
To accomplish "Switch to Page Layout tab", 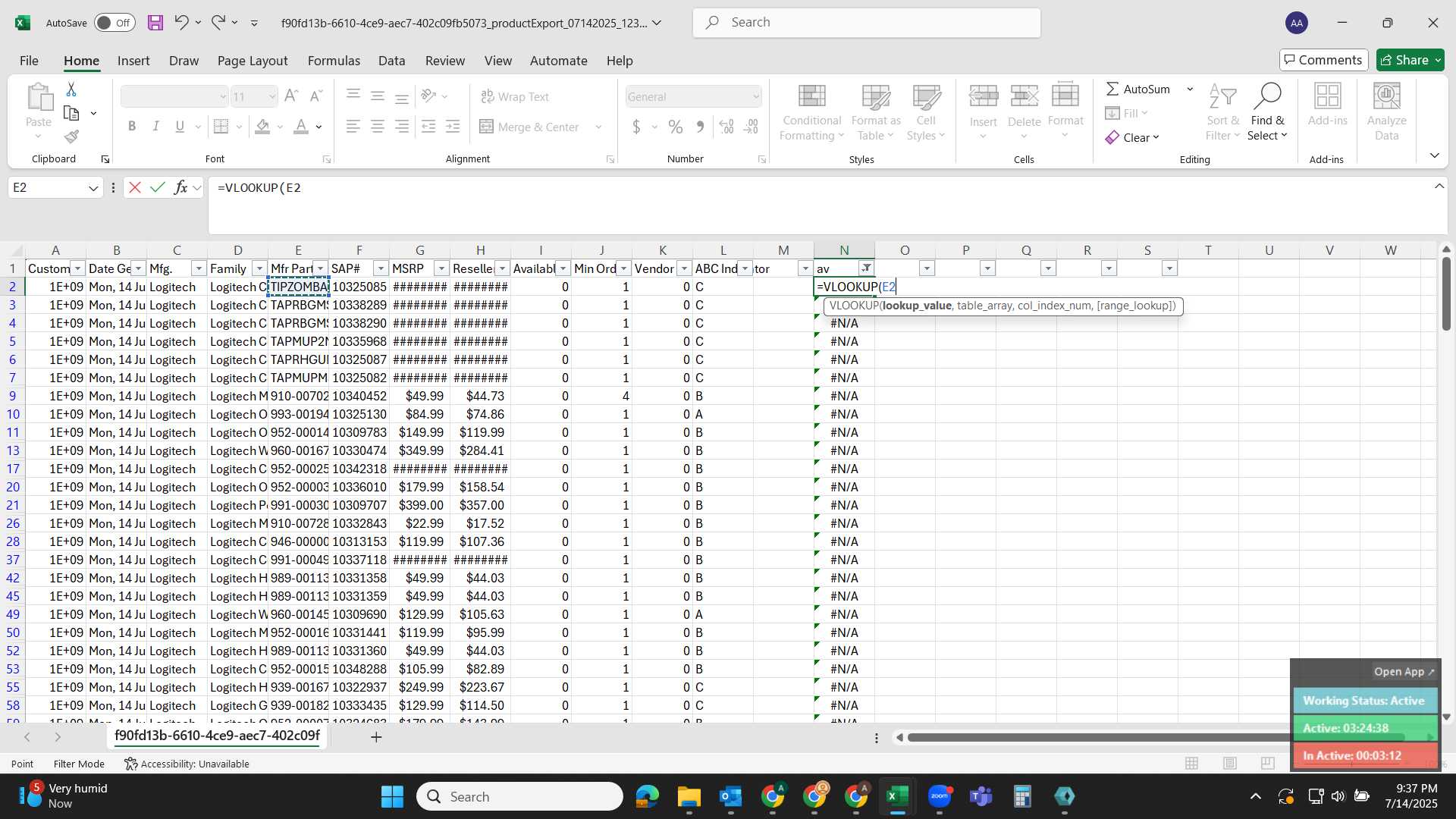I will 253,61.
